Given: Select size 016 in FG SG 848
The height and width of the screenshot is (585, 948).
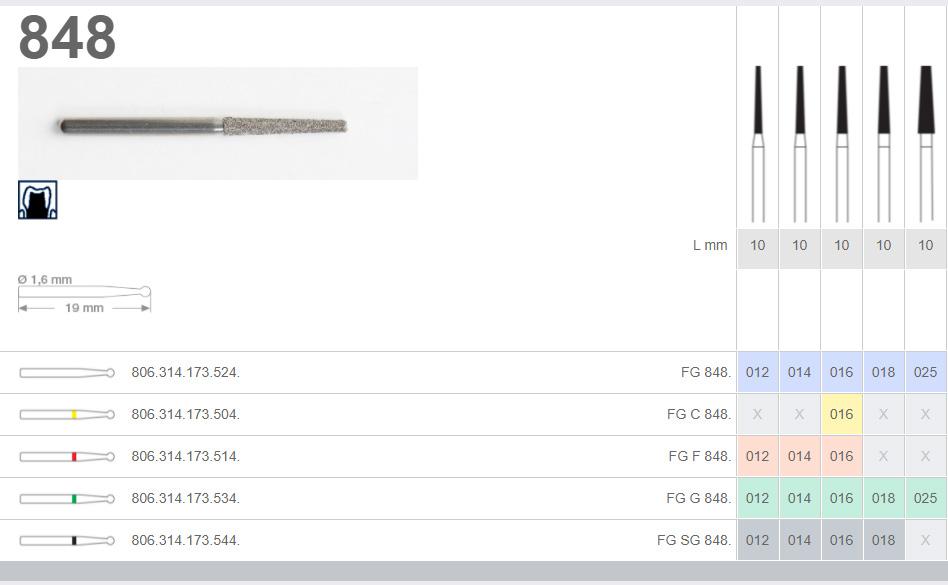Looking at the screenshot, I should (x=841, y=540).
